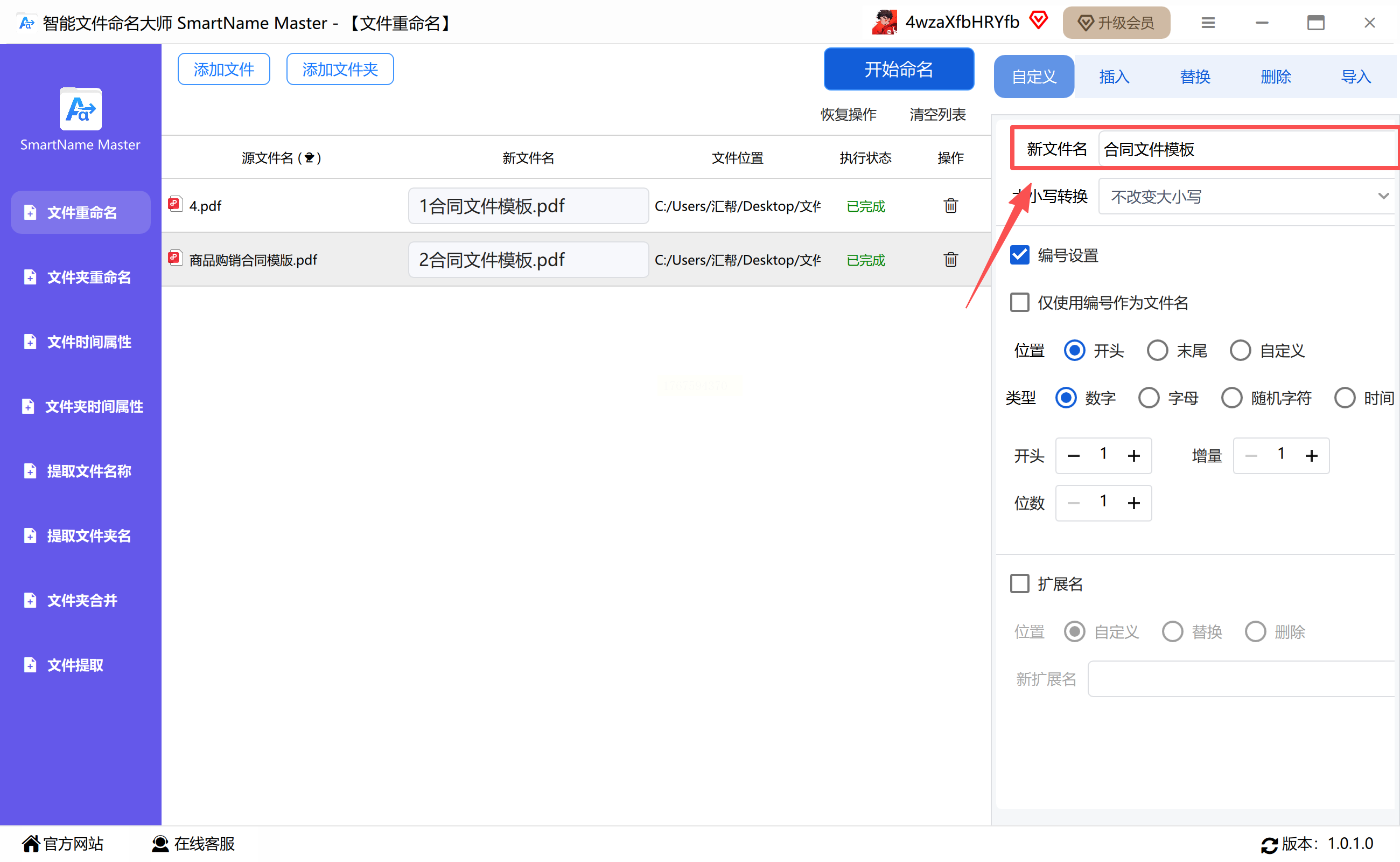Click the red VIP diamond badge

(1038, 20)
